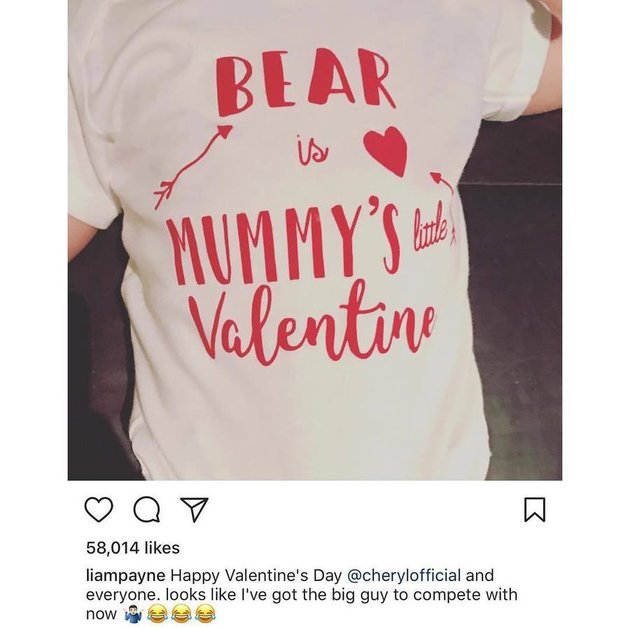This screenshot has height=630, width=630.
Task: Like the post with the heart icon
Action: tap(99, 509)
